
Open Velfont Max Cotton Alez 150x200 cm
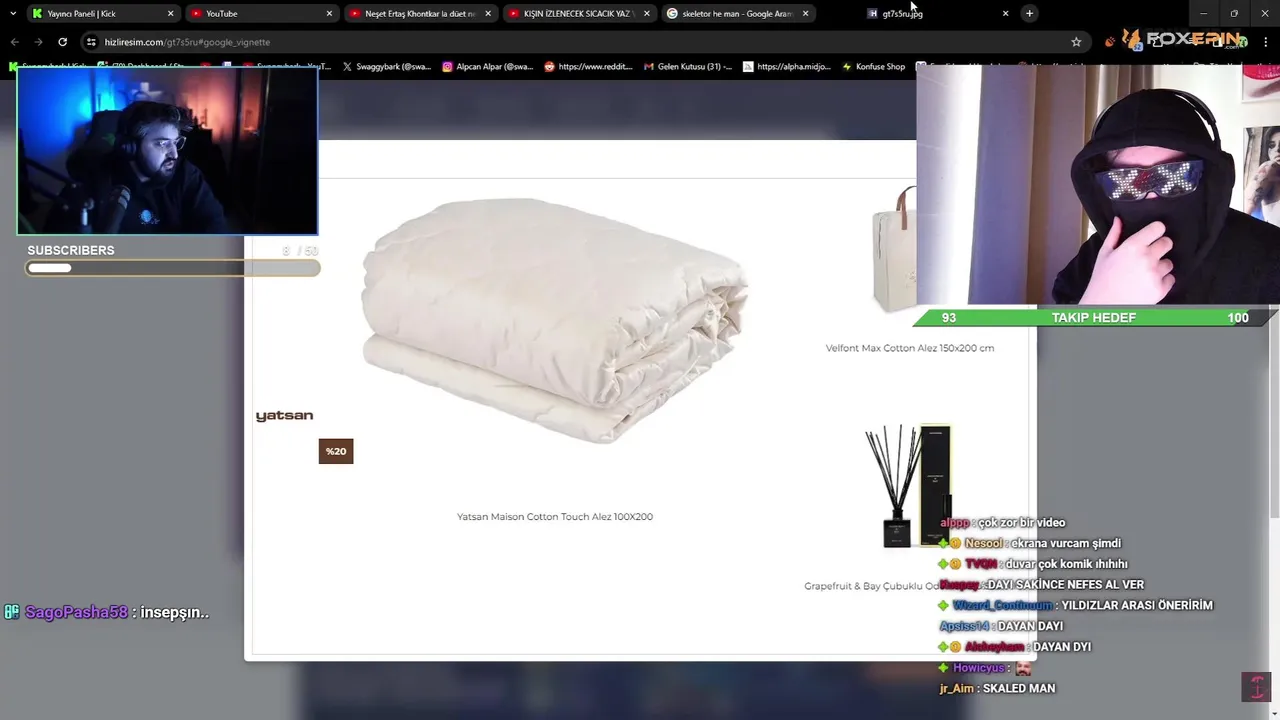click(x=910, y=348)
